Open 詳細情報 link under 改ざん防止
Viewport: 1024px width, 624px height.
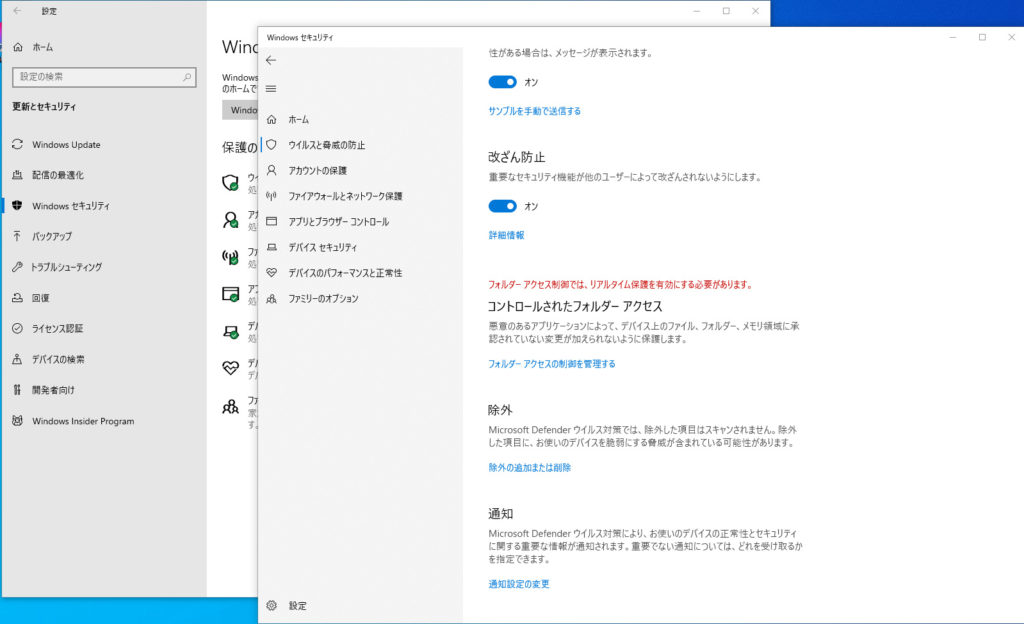[x=506, y=235]
